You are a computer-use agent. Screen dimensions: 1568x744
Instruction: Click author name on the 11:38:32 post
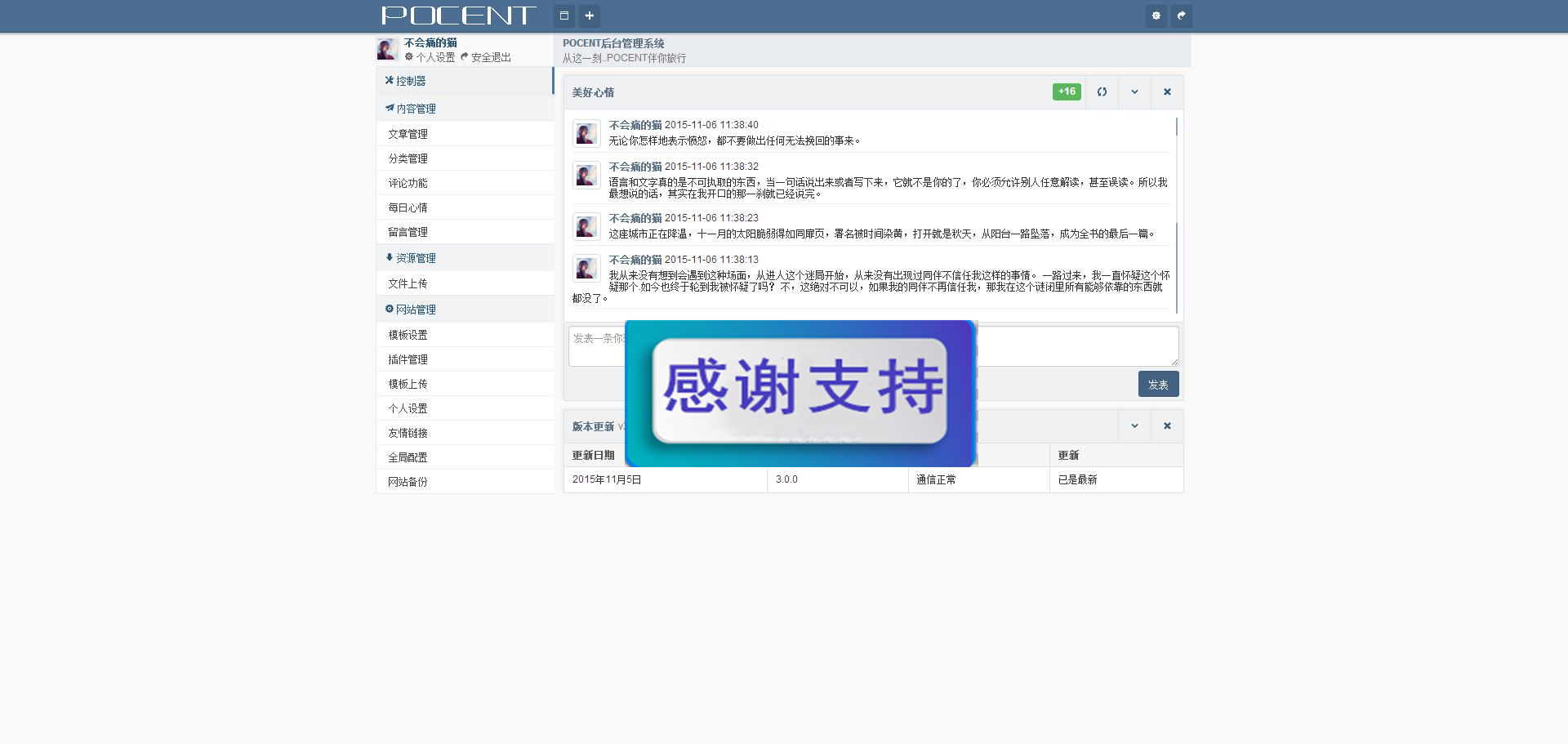click(x=635, y=167)
